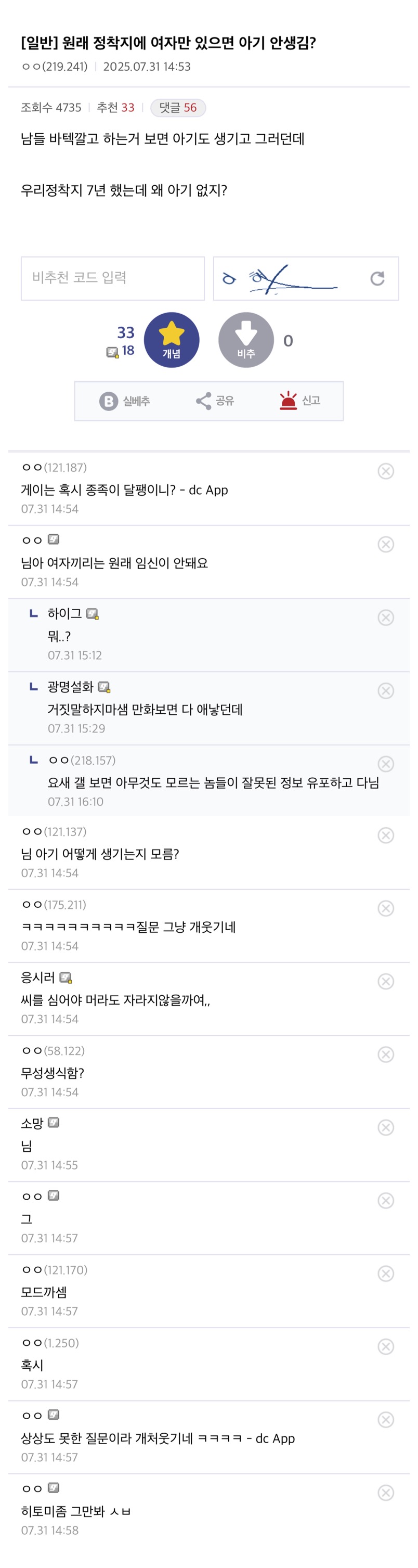Viewport: 418px width, 1568px height.
Task: Delete the 달팽이 comment by 121.187
Action: click(385, 471)
